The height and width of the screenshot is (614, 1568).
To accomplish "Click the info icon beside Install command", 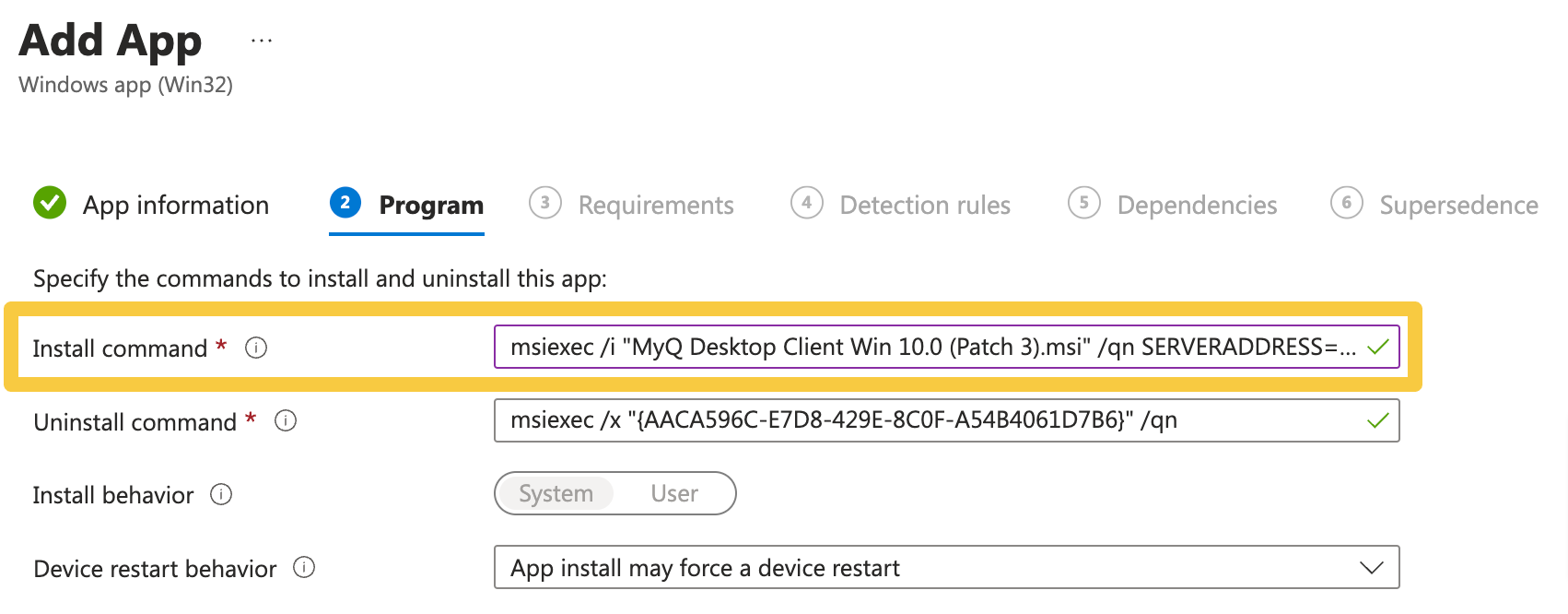I will click(256, 348).
